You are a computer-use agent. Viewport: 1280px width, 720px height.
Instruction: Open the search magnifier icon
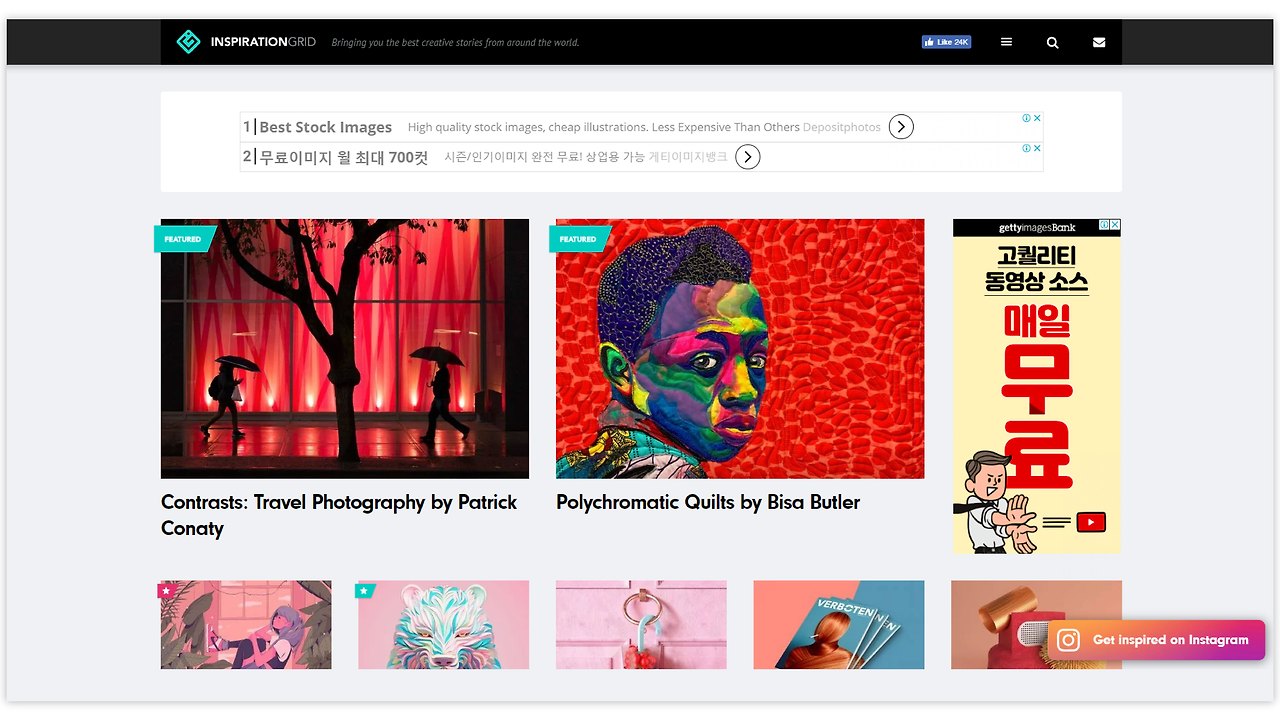(1052, 43)
